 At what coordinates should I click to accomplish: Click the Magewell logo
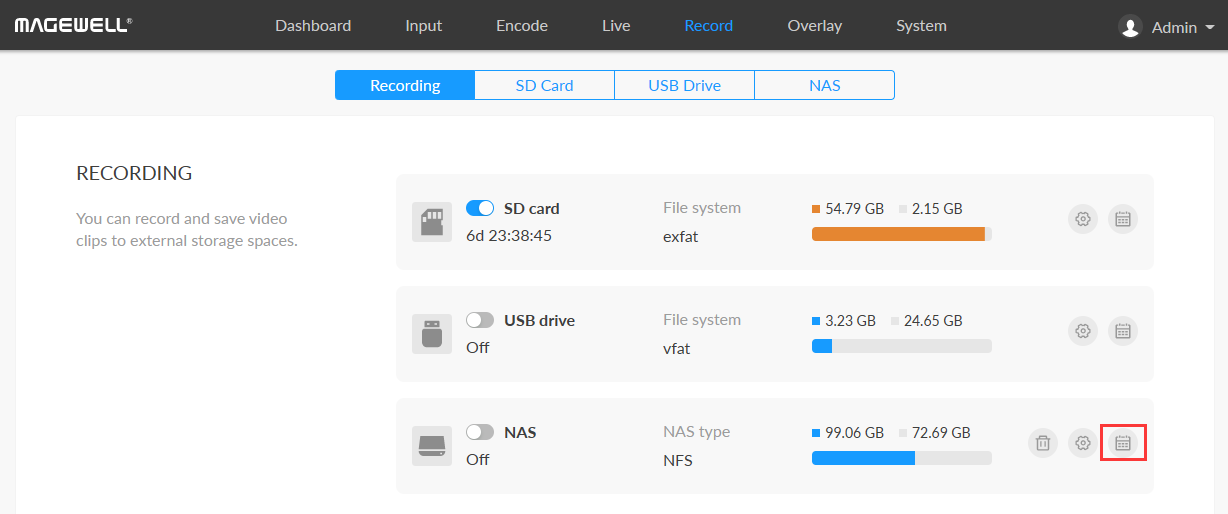click(72, 25)
